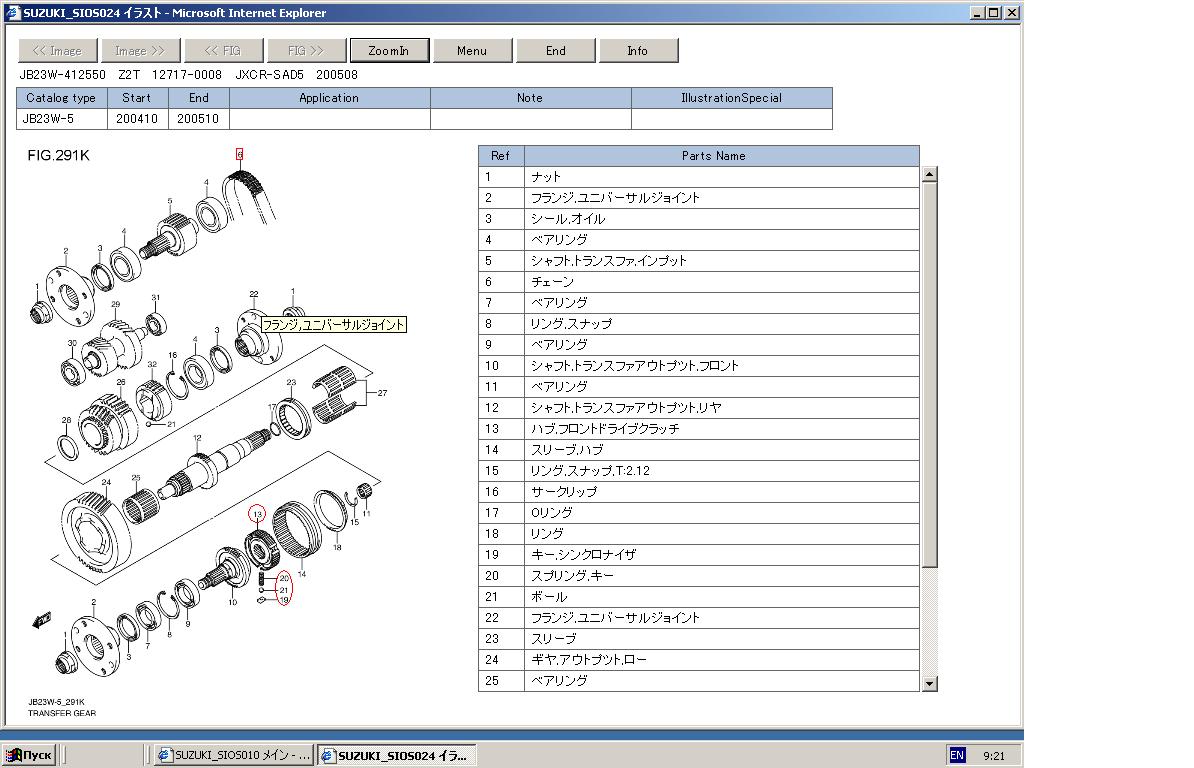This screenshot has width=1194, height=768.
Task: Click circled part number 20 callout
Action: point(284,578)
